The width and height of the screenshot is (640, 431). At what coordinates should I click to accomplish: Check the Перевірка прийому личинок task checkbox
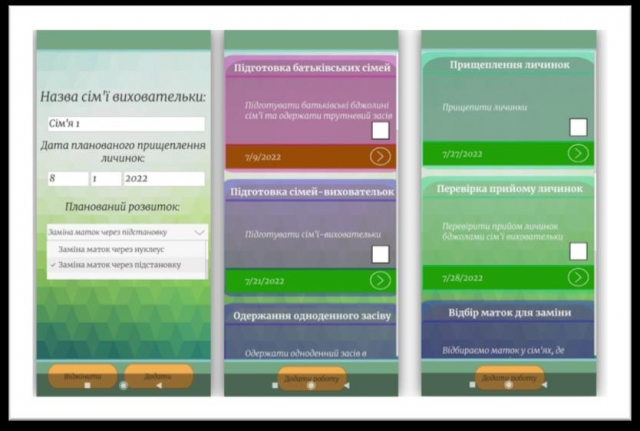click(578, 251)
